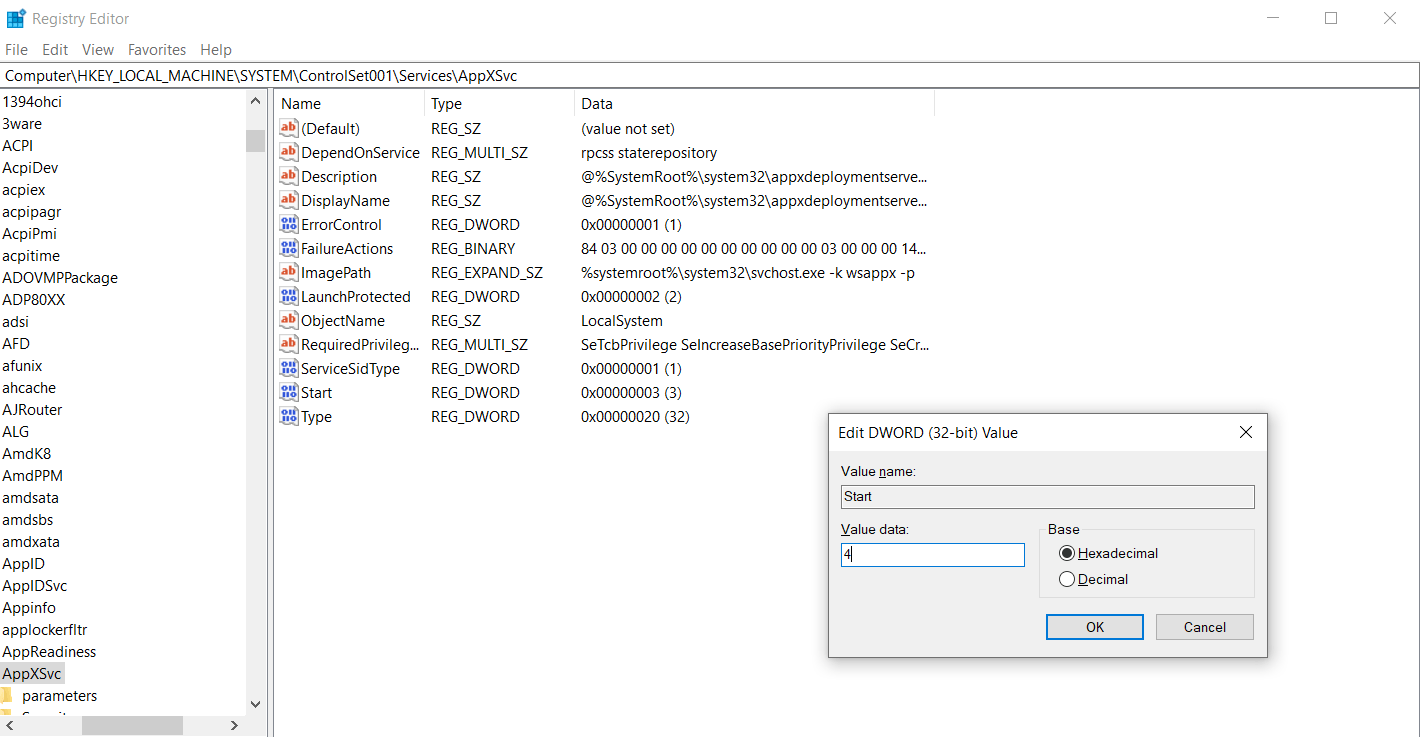The width and height of the screenshot is (1420, 737).
Task: Click the Registry Editor app icon in title bar
Action: (16, 18)
